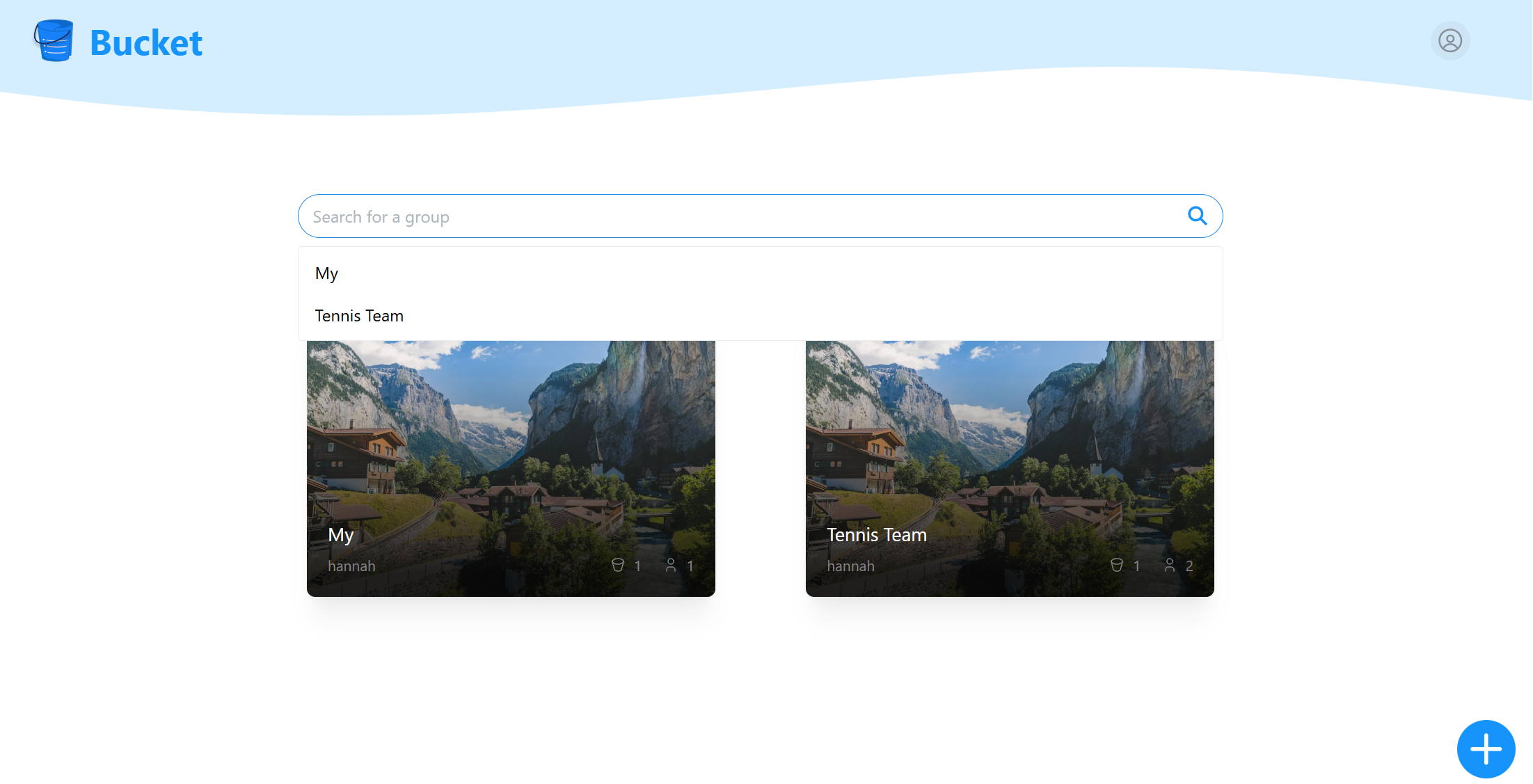
Task: Open the 'My' group card image
Action: (x=511, y=431)
